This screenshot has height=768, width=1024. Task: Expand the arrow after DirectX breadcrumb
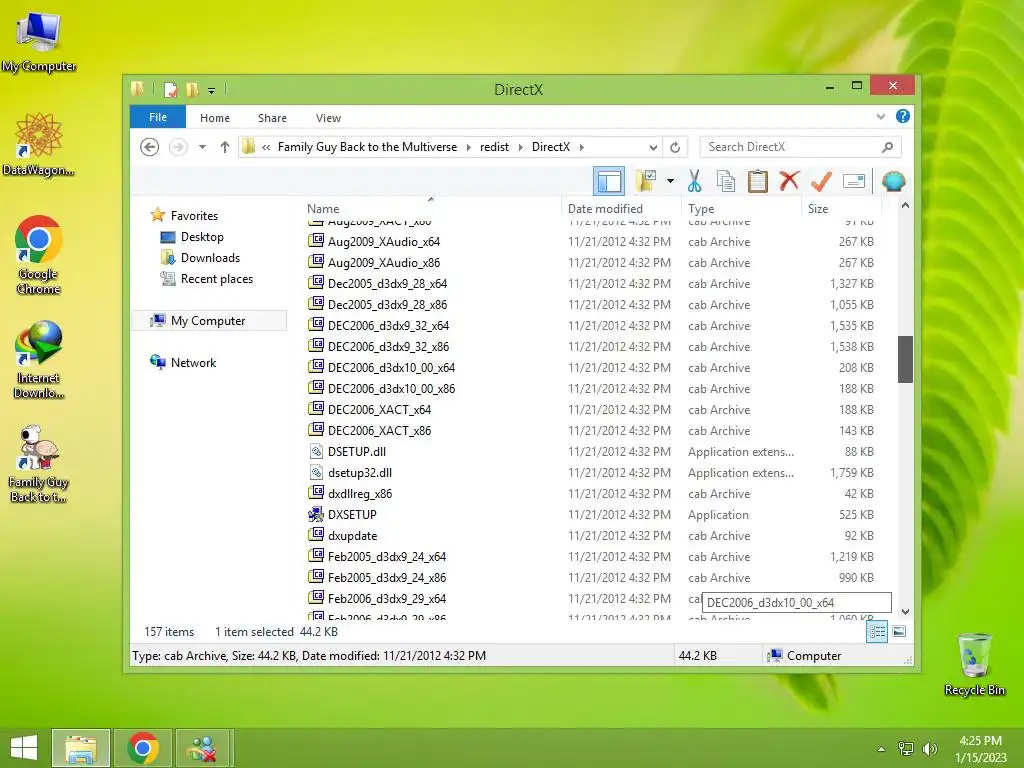coord(581,147)
